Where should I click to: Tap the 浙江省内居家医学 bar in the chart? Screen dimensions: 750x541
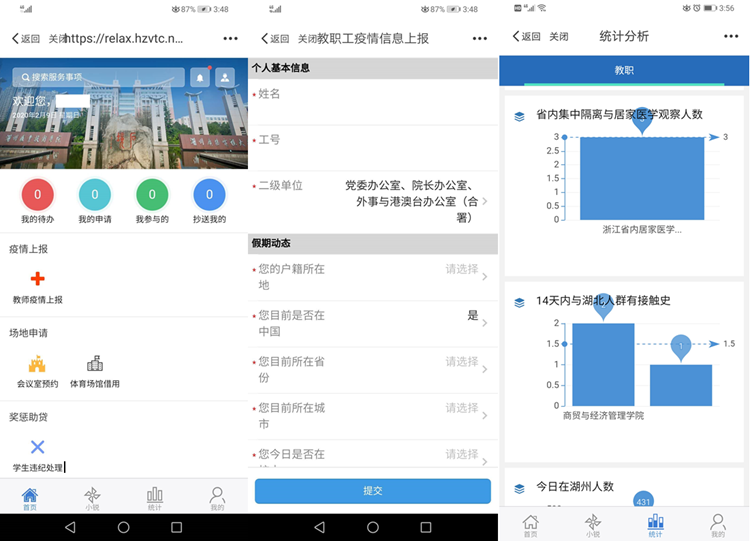point(641,178)
